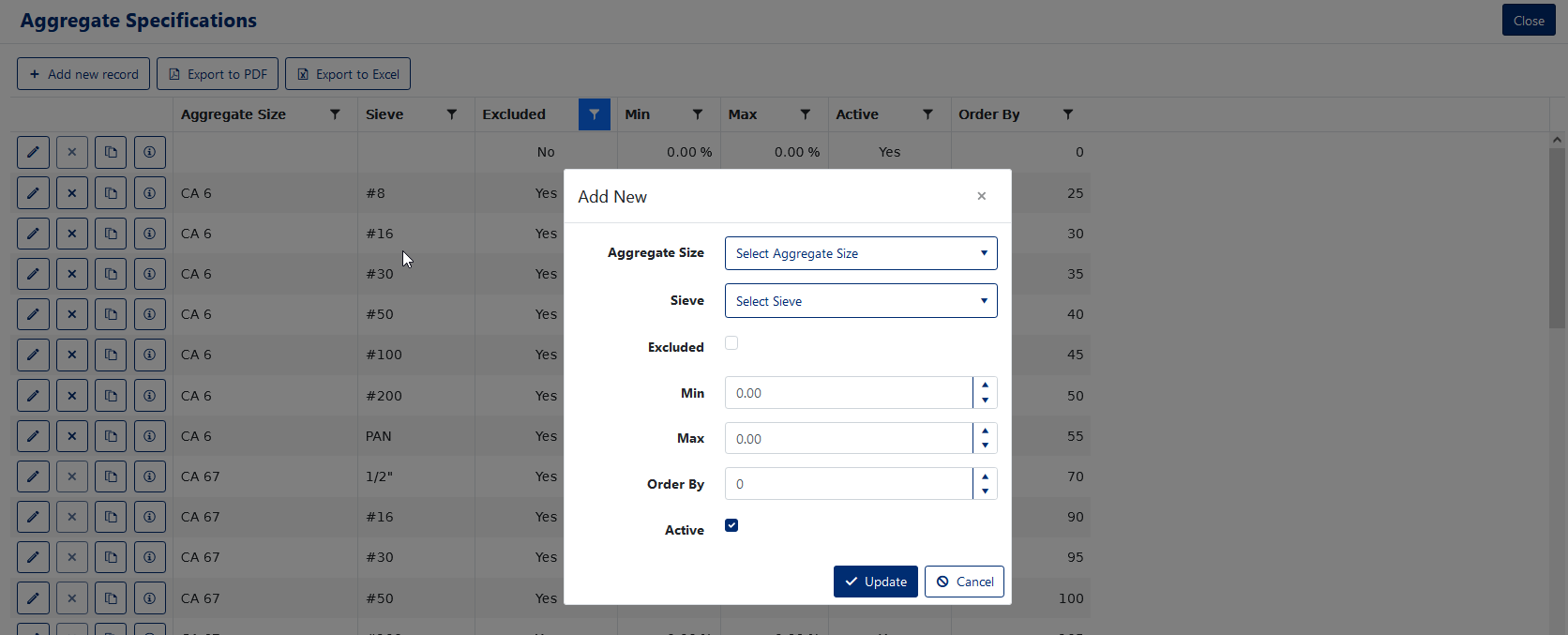Increase the Min value
The height and width of the screenshot is (635, 1568).
pyautogui.click(x=985, y=386)
